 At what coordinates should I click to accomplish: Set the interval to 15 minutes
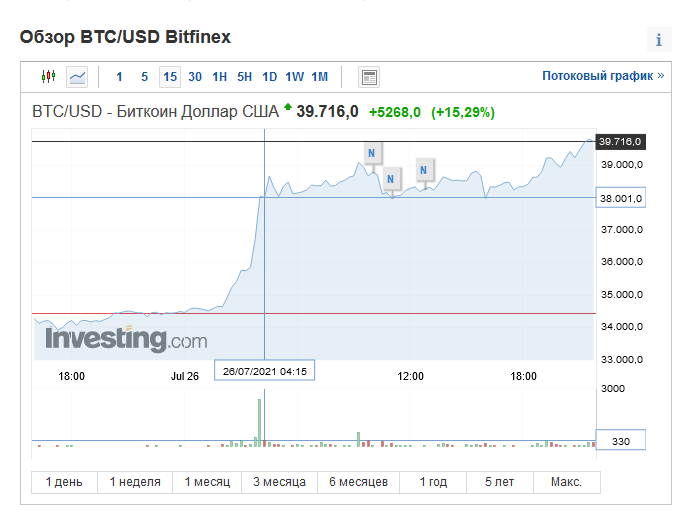click(x=170, y=77)
